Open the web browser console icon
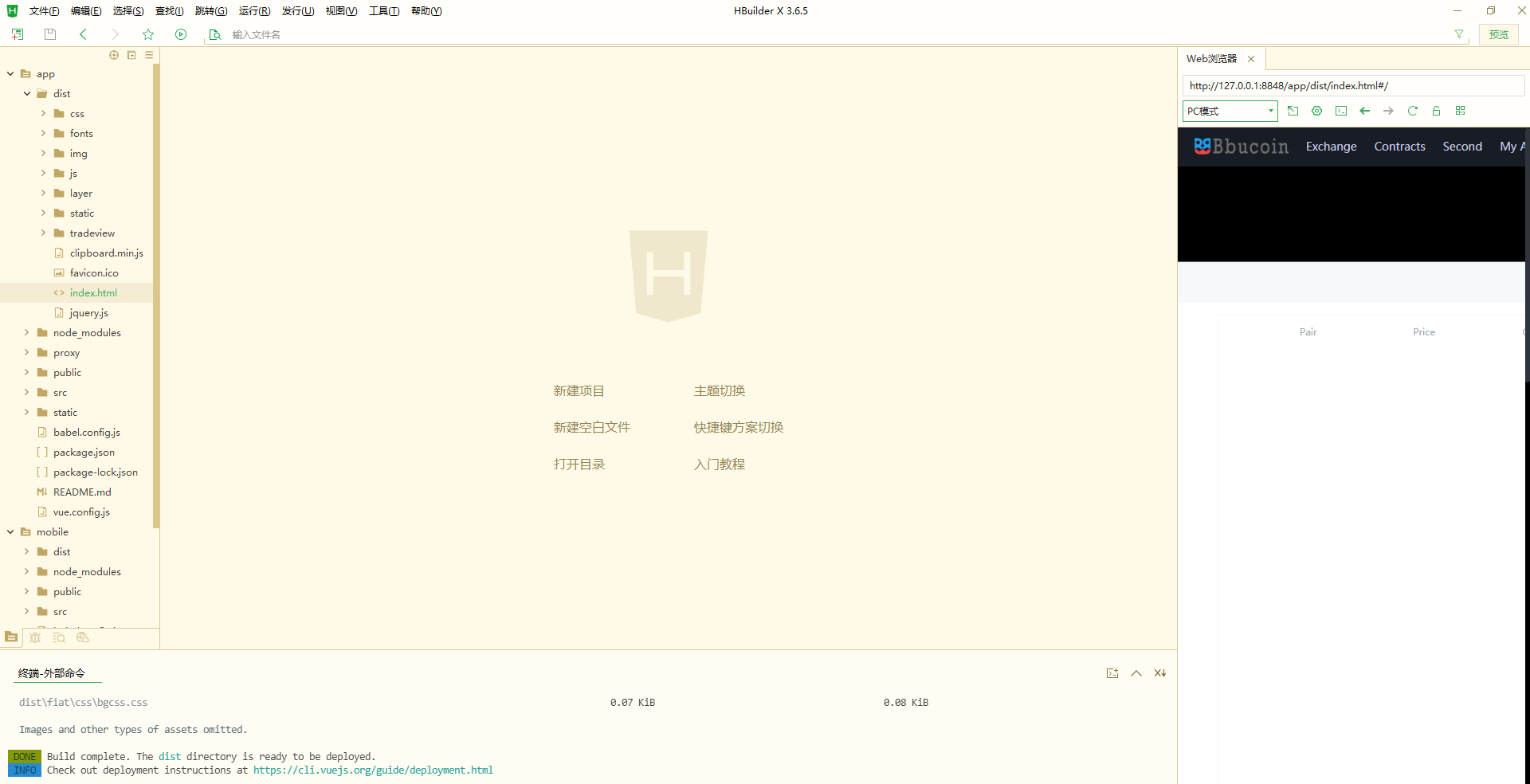The height and width of the screenshot is (784, 1530). (1341, 111)
